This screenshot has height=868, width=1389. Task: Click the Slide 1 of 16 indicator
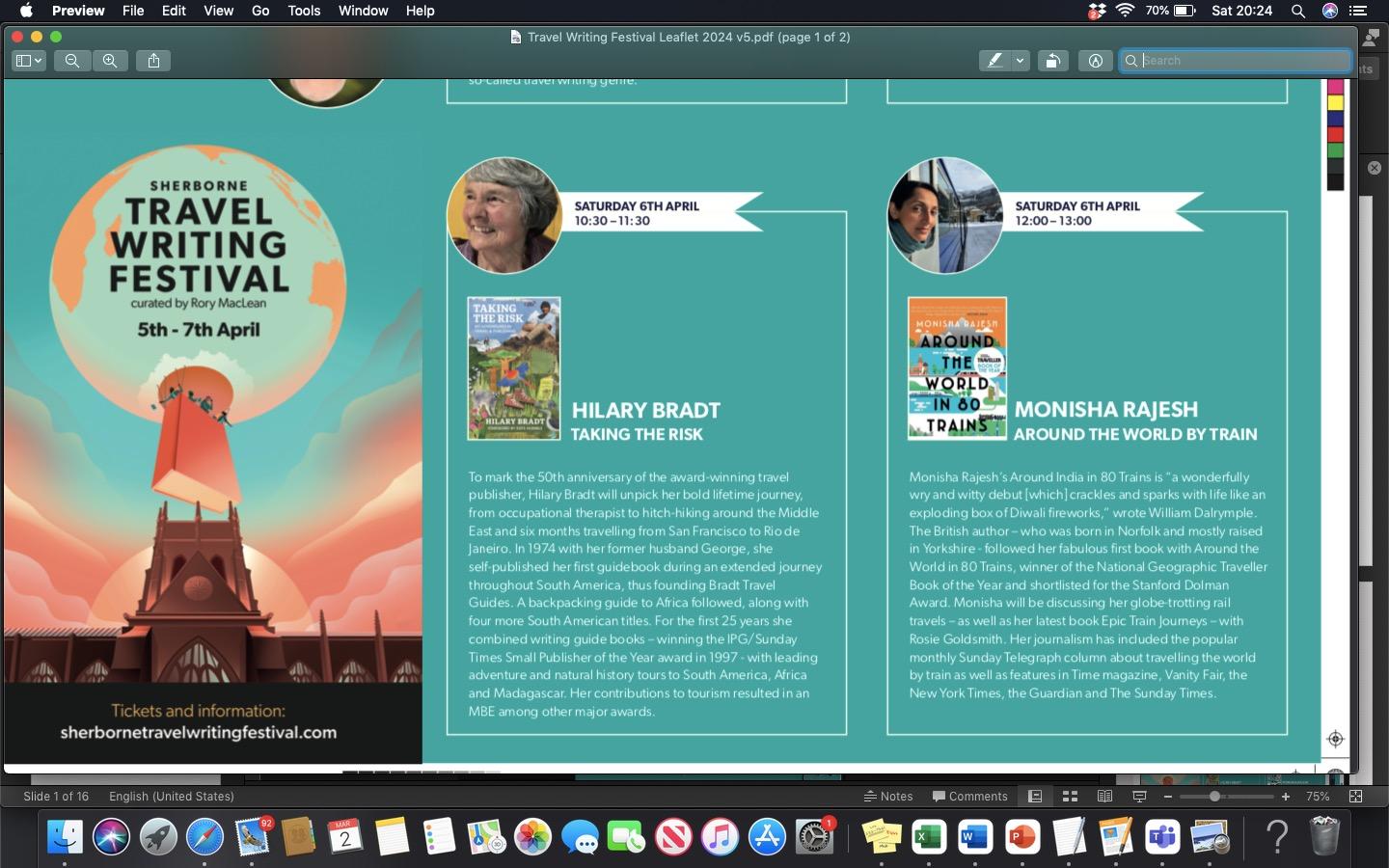pos(56,797)
